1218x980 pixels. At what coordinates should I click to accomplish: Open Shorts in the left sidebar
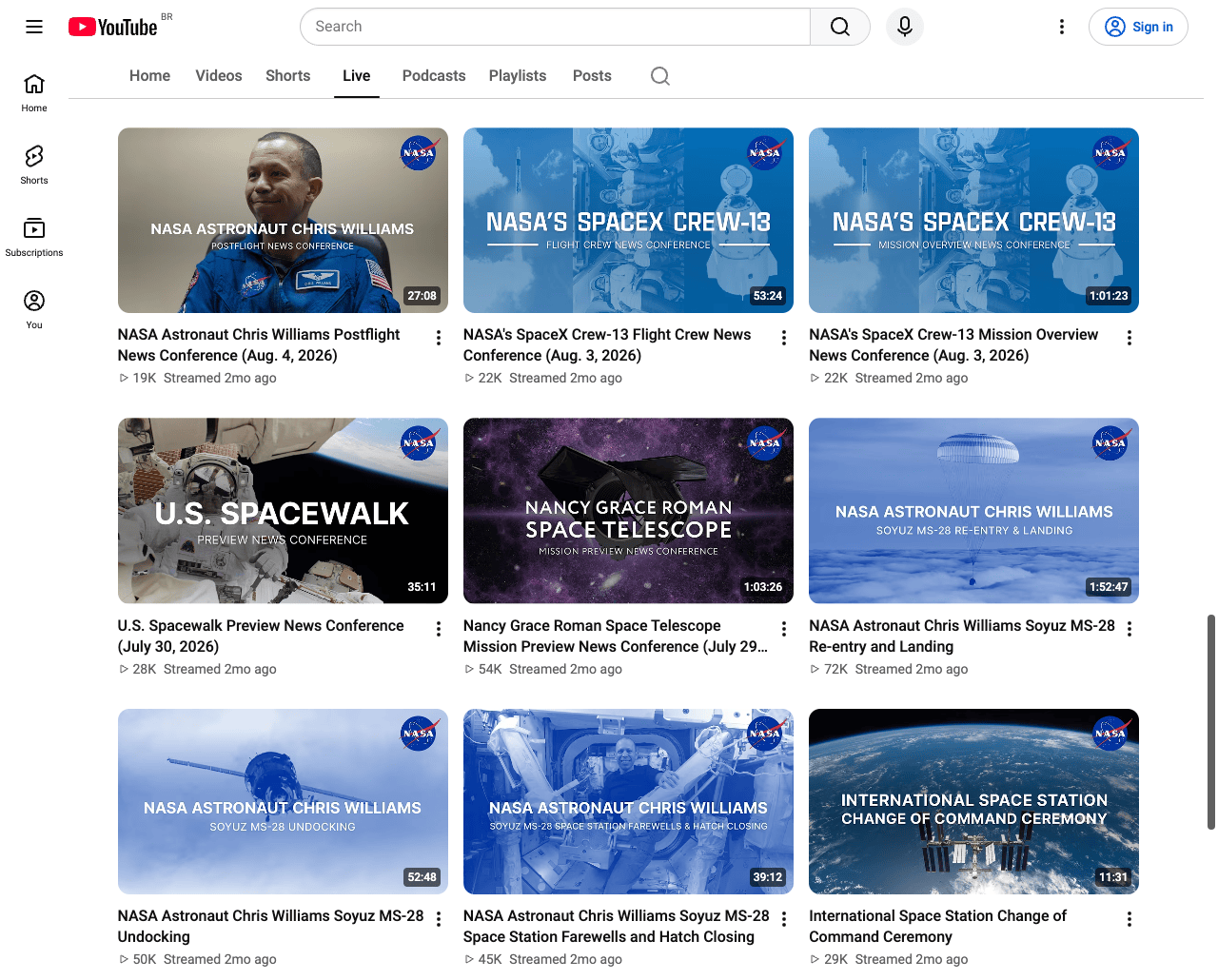(34, 166)
